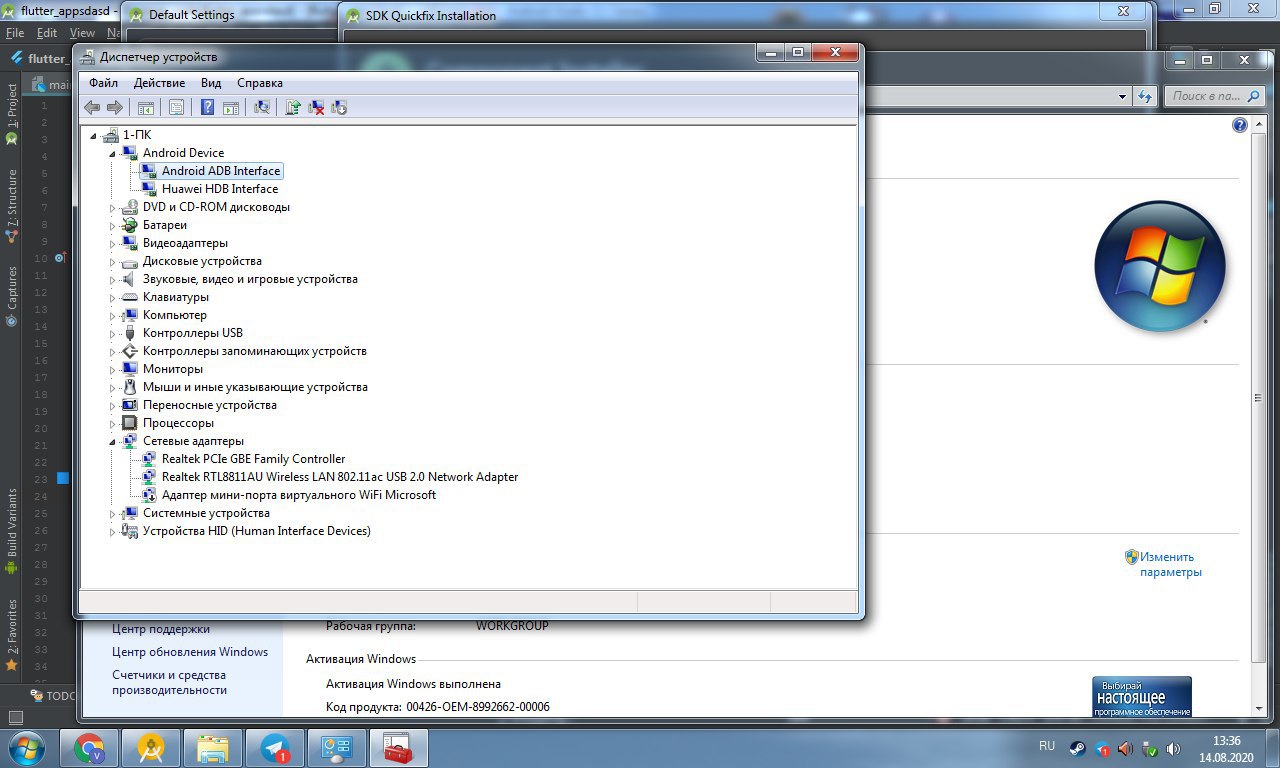
Task: Toggle the action pane toolbar icon
Action: click(230, 107)
